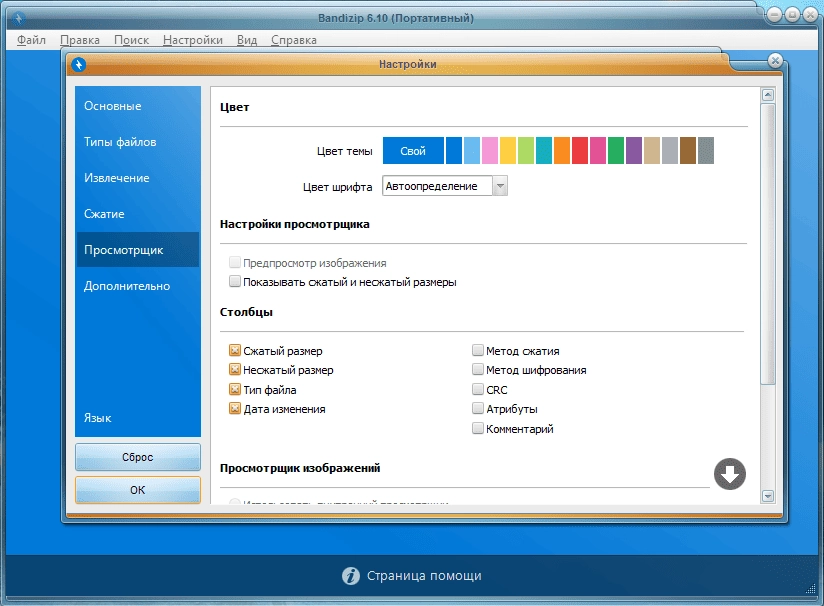
Task: Pick the pink theme color swatch
Action: coord(490,151)
